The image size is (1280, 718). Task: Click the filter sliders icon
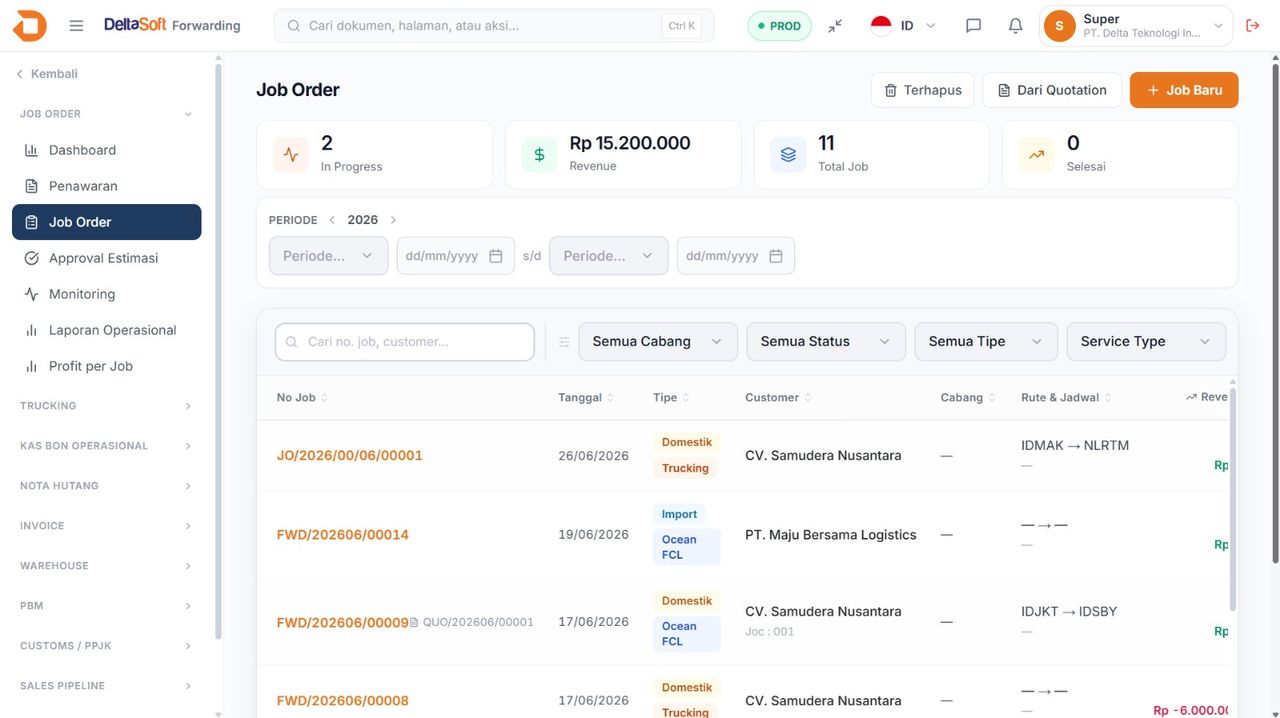564,342
